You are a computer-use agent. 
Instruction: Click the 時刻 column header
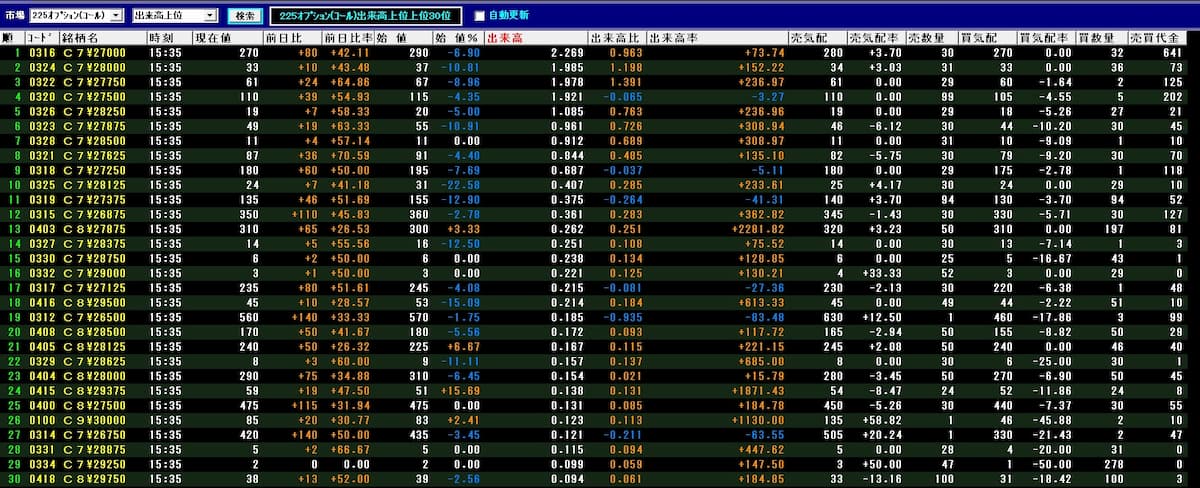162,38
